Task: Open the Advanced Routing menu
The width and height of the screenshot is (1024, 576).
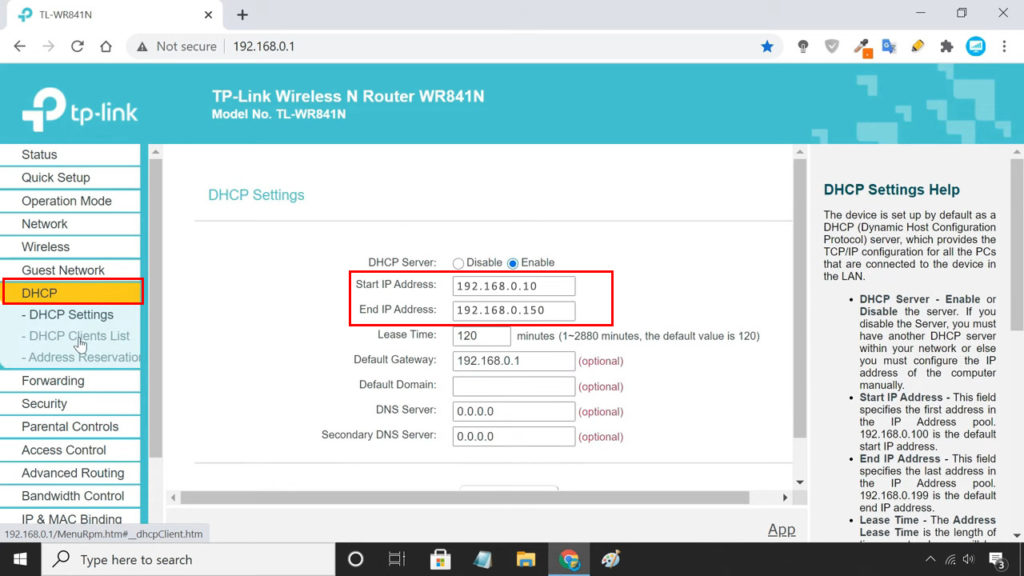Action: pos(70,473)
